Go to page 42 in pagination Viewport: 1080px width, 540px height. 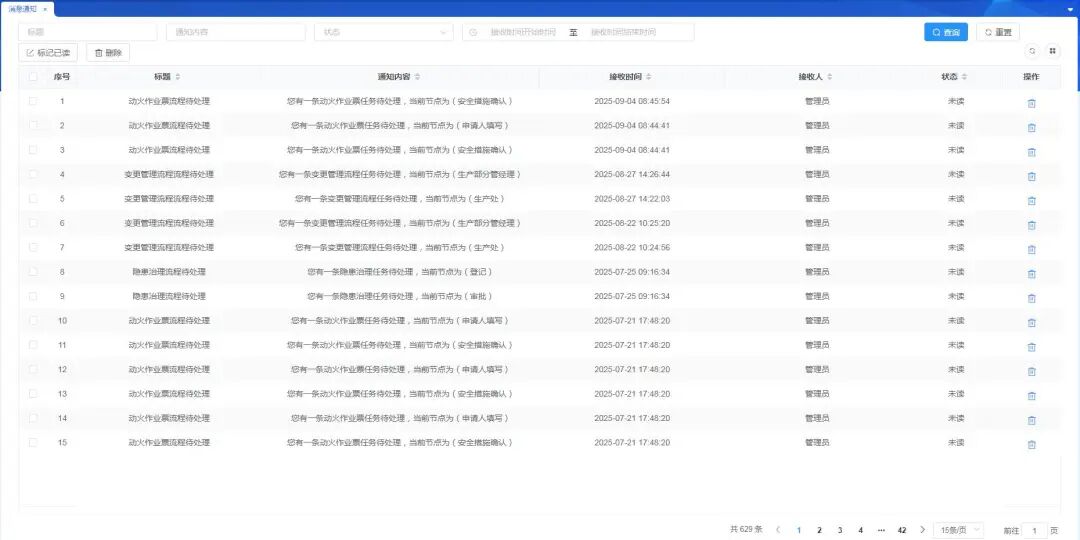pos(901,530)
